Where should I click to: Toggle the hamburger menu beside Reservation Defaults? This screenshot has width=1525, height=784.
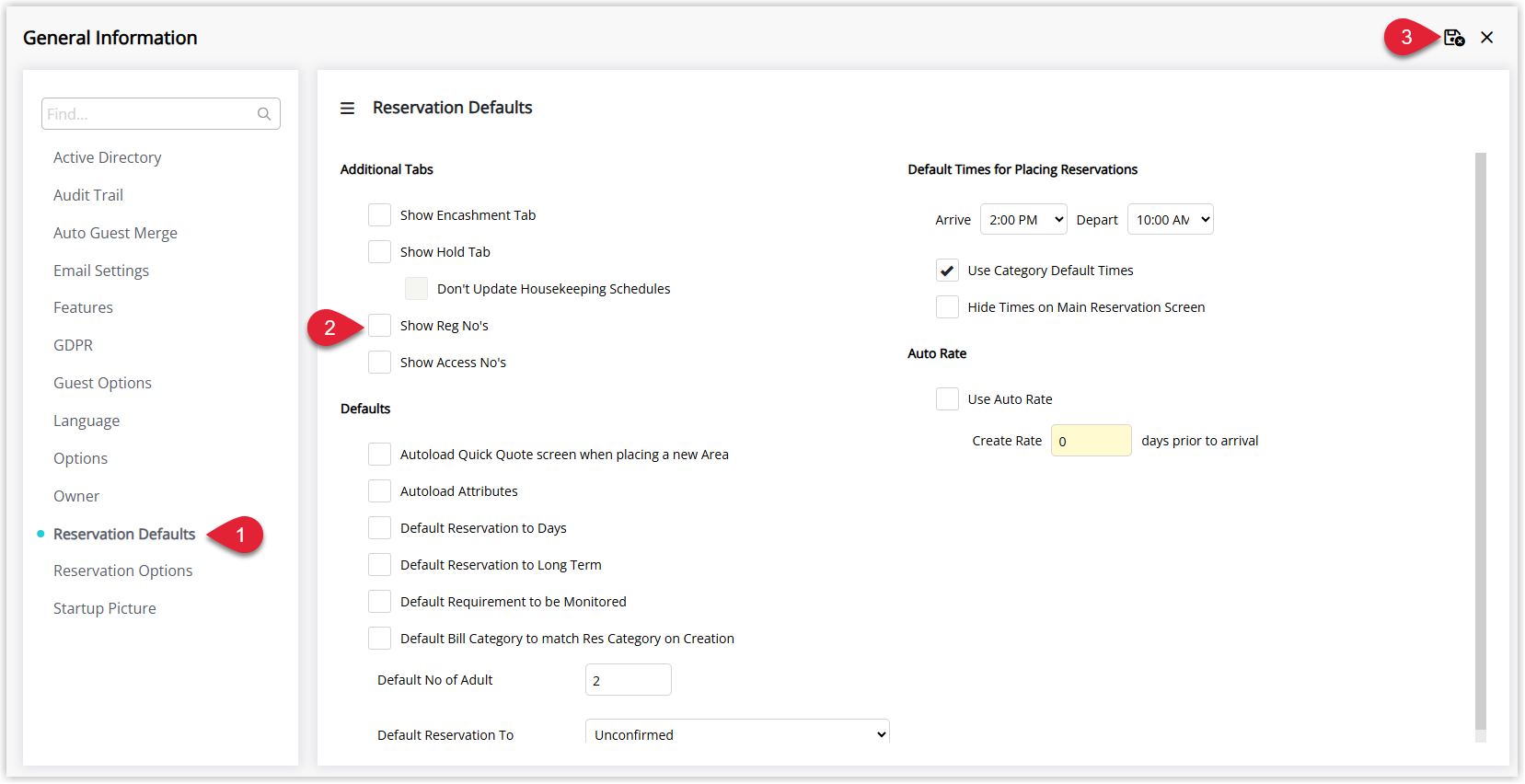(347, 109)
